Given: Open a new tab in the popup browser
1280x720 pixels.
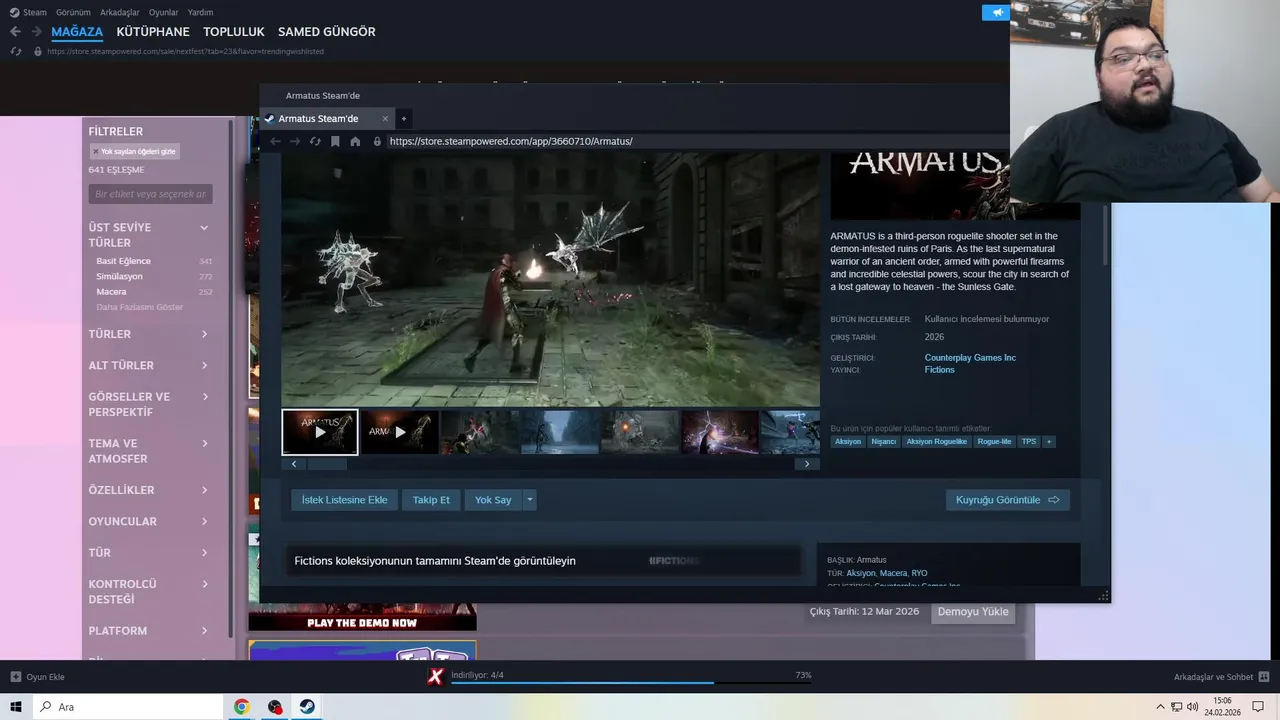Looking at the screenshot, I should (x=404, y=118).
